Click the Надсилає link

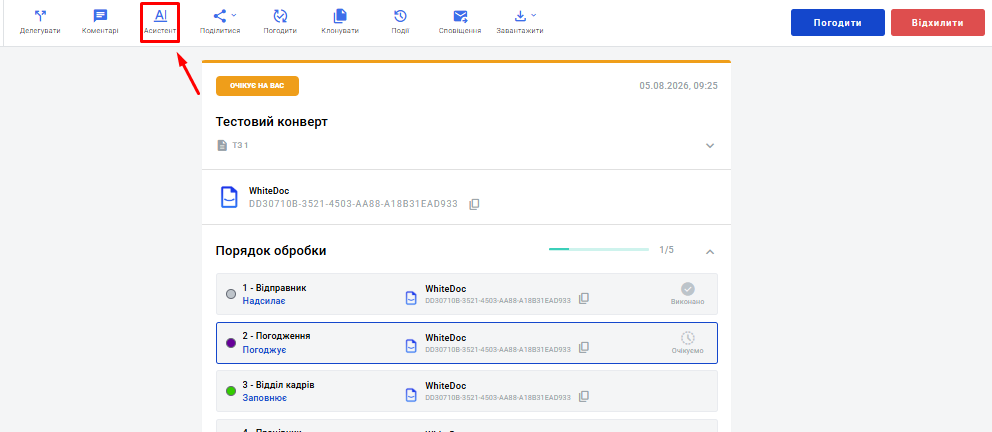coord(264,301)
